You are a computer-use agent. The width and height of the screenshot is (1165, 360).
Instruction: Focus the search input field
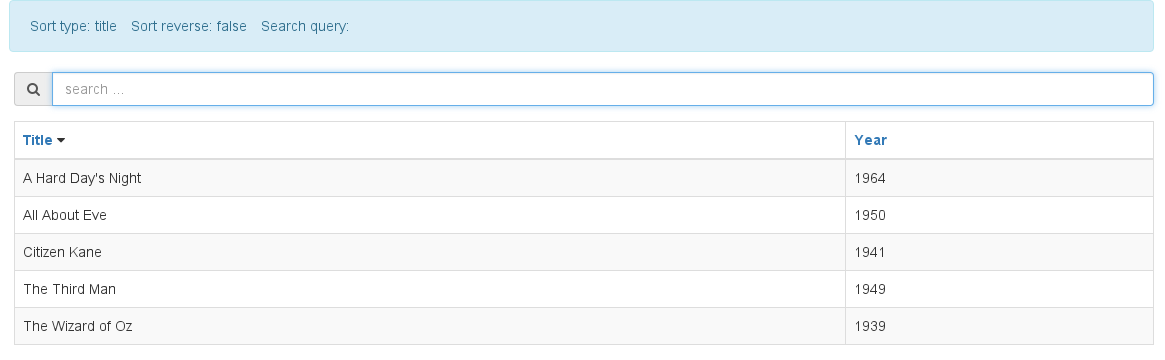coord(603,89)
